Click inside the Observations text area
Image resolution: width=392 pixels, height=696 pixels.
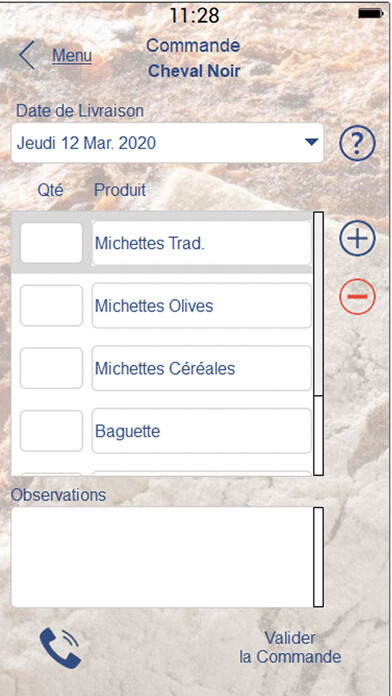tap(162, 557)
